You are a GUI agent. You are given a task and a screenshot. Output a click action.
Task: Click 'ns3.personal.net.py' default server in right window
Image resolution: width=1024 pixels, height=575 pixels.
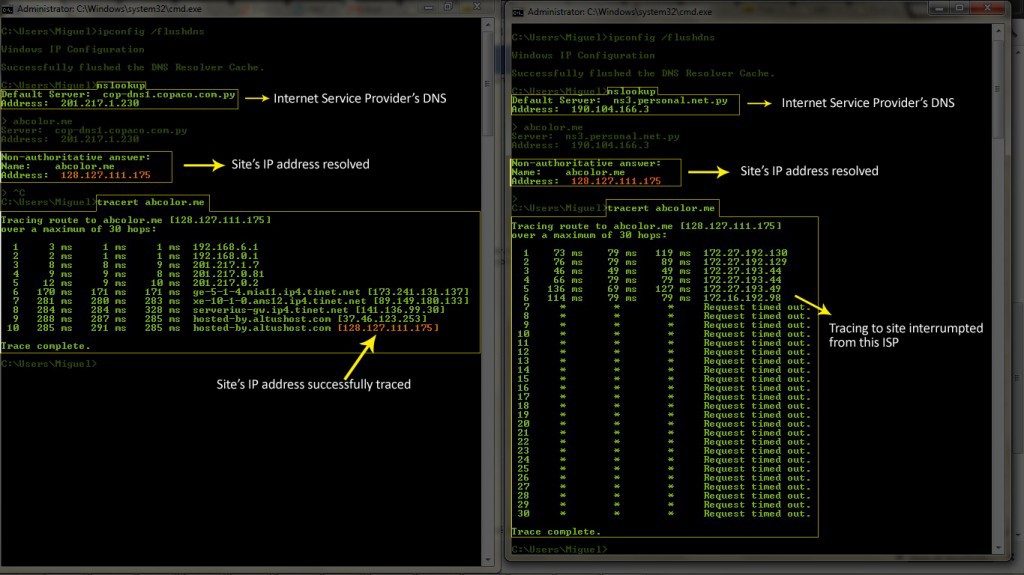pyautogui.click(x=670, y=101)
